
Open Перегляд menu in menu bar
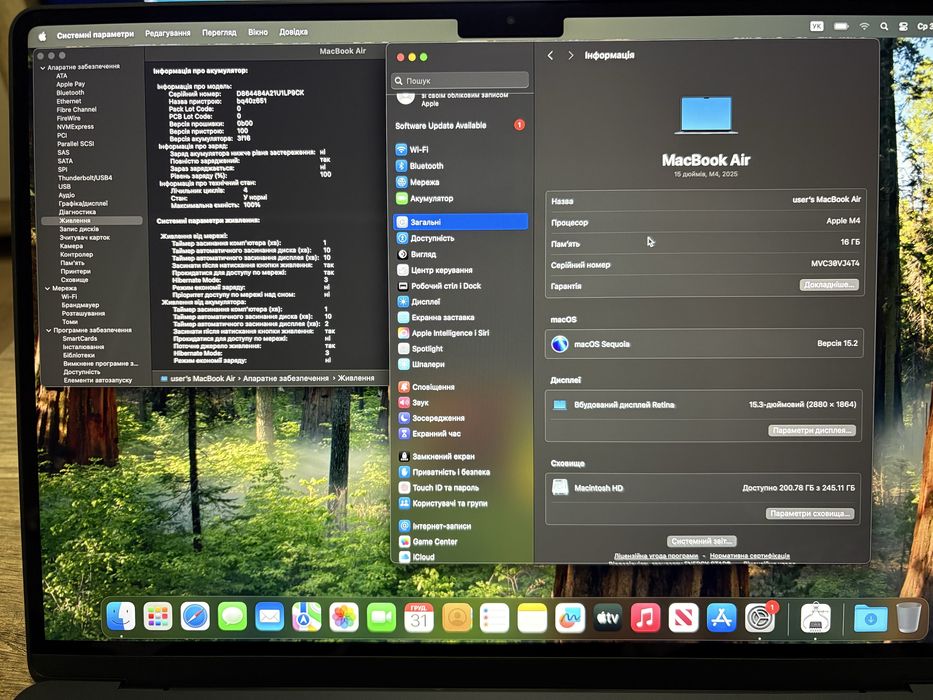(x=219, y=33)
